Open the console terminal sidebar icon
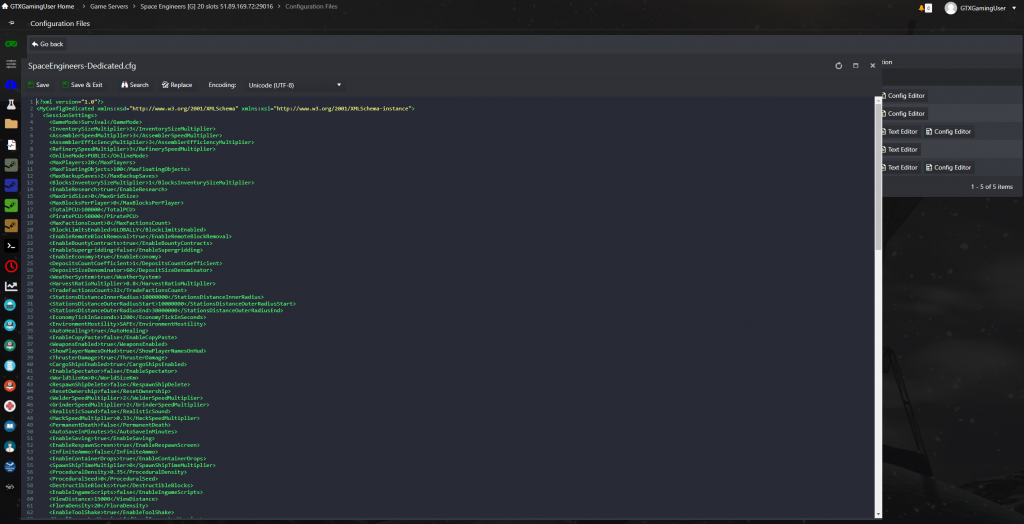This screenshot has height=524, width=1024. pos(11,245)
